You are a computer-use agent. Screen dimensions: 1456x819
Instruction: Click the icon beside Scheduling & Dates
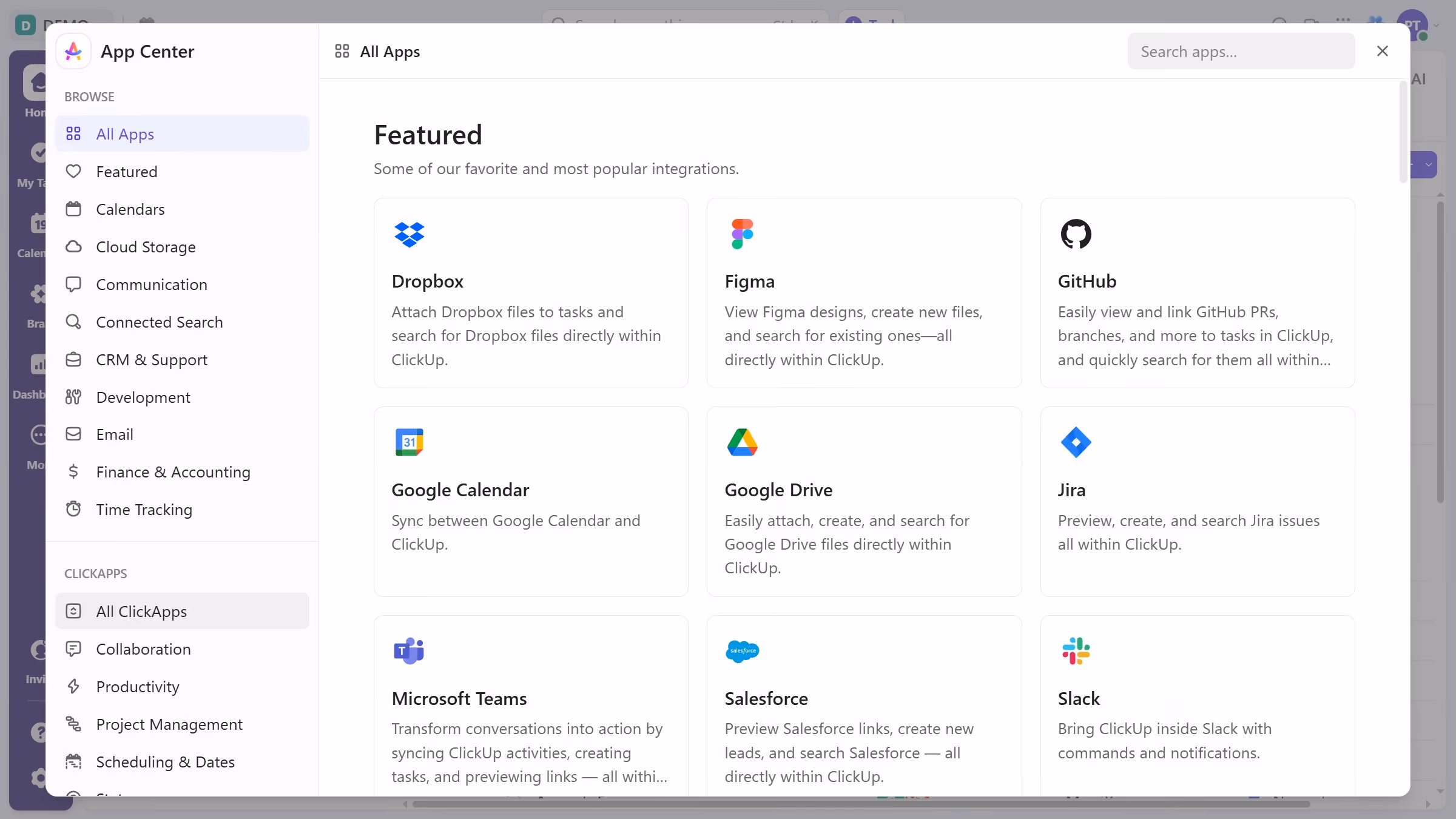[x=73, y=762]
